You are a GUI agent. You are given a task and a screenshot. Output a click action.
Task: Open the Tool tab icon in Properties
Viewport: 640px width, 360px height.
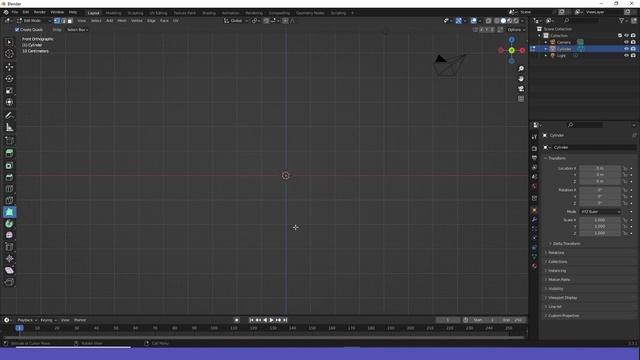click(x=534, y=137)
